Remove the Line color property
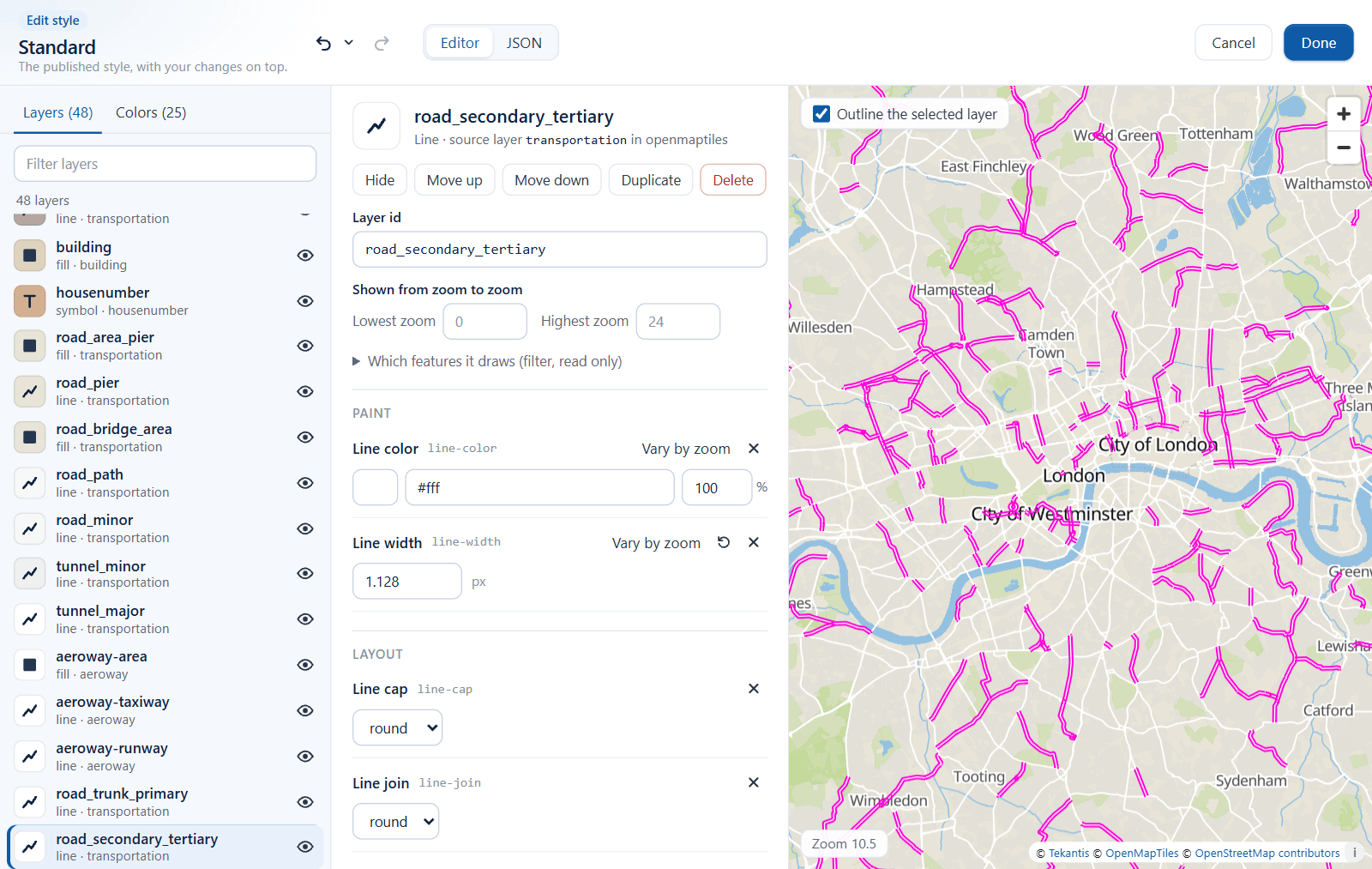 (754, 449)
